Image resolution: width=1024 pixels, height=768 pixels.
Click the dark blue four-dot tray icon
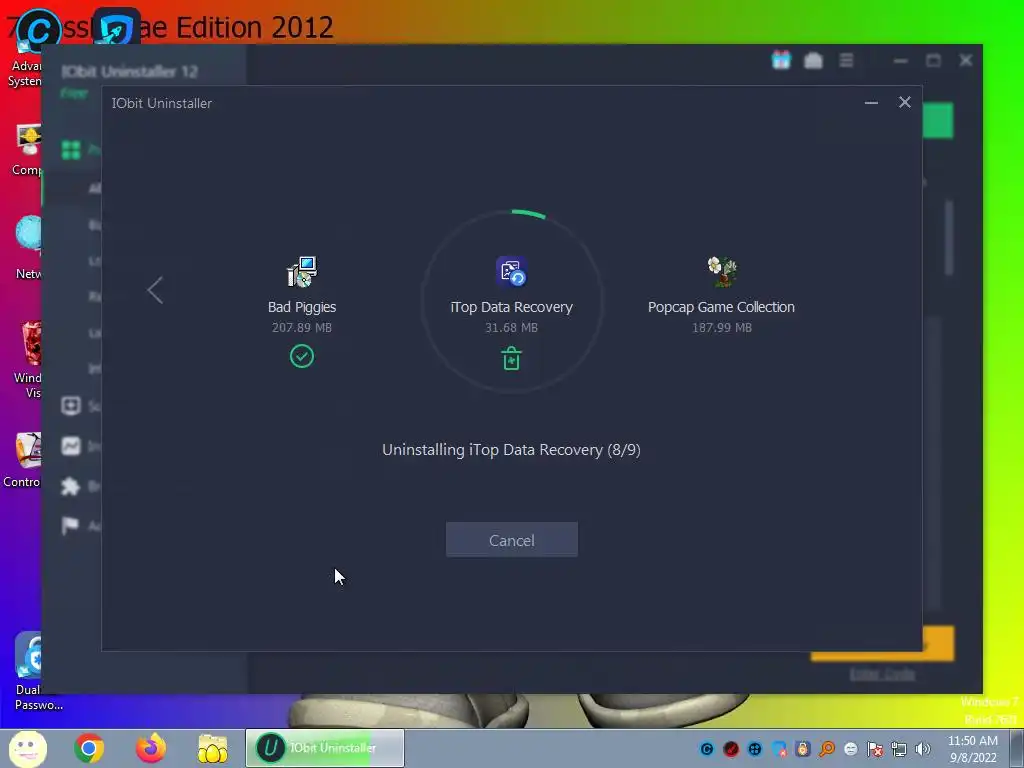(x=755, y=749)
